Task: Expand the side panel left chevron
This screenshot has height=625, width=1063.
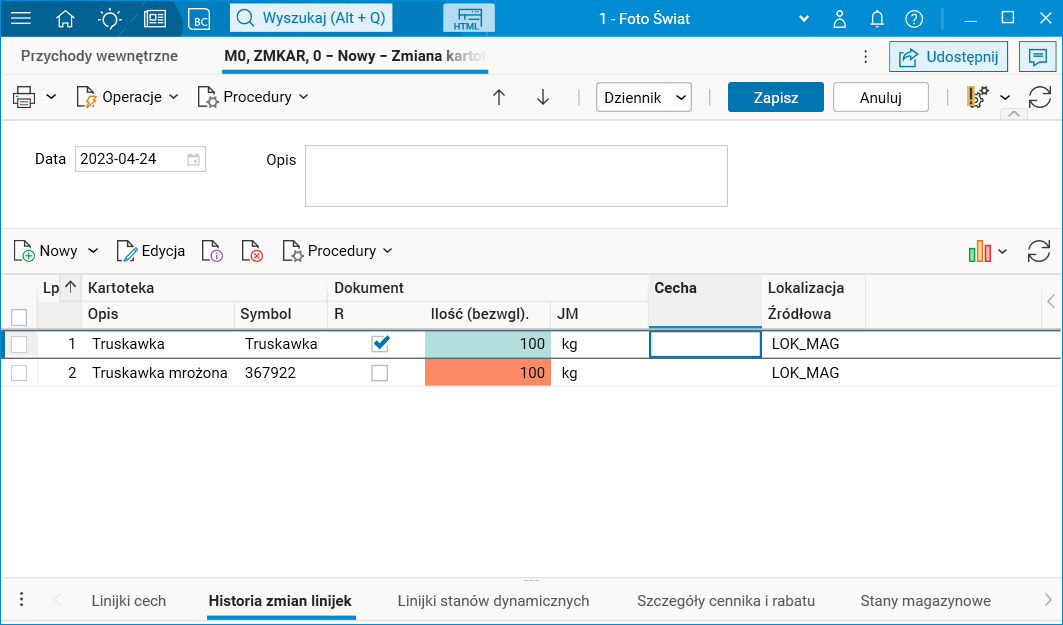Action: (x=1051, y=301)
